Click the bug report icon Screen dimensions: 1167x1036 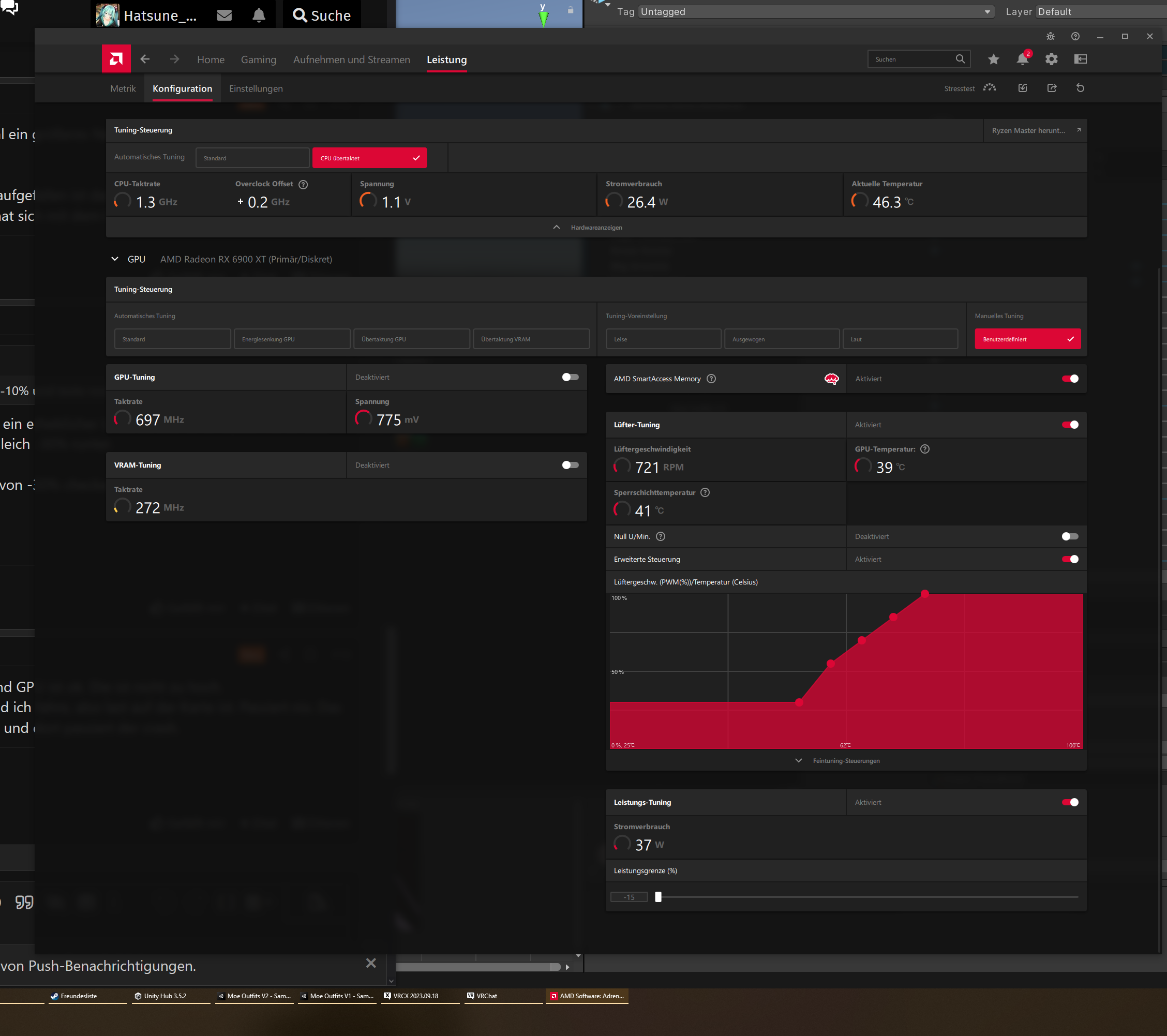pyautogui.click(x=1050, y=36)
